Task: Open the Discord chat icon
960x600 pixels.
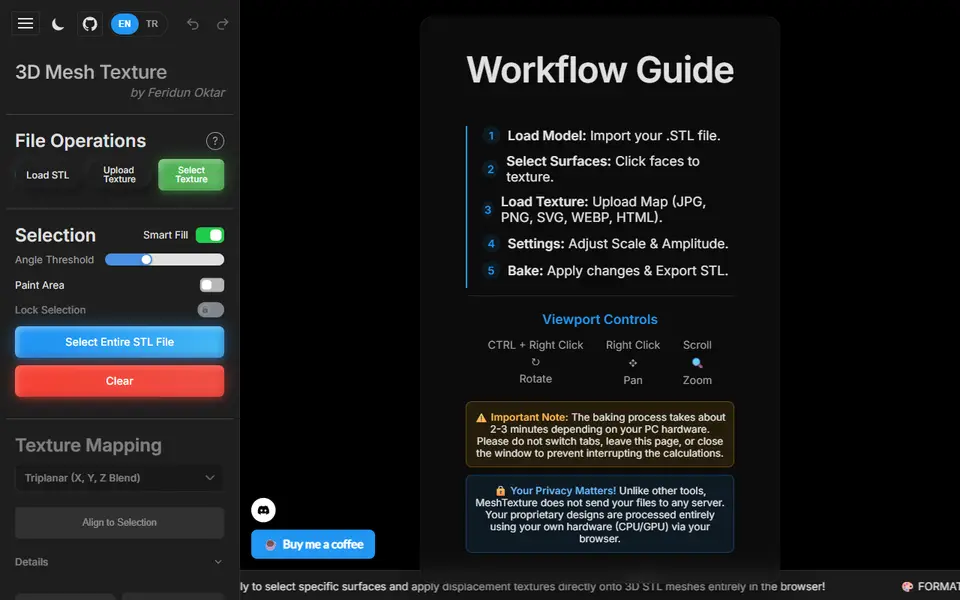Action: 263,510
